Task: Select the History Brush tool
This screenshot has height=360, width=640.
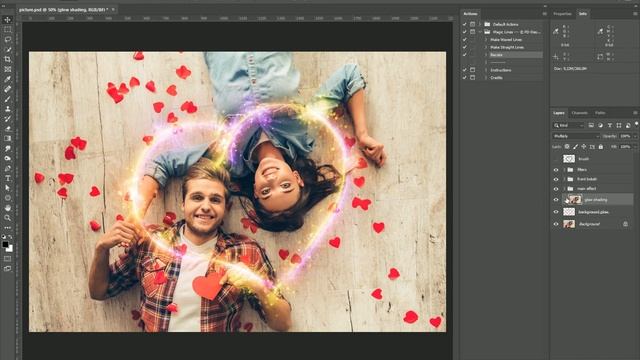Action: pyautogui.click(x=7, y=119)
